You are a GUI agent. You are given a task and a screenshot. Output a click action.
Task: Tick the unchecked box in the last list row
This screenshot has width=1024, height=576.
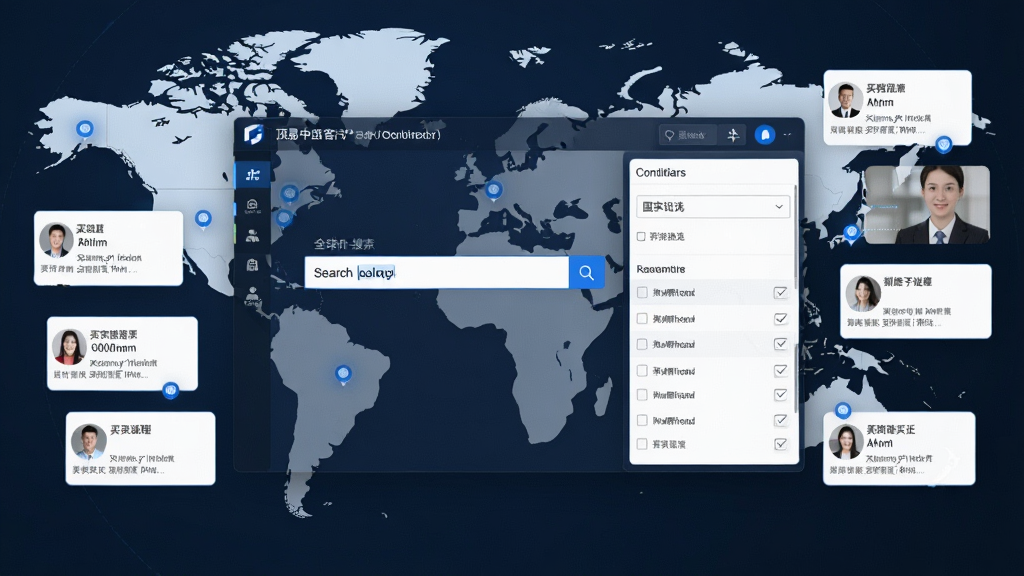pyautogui.click(x=642, y=444)
